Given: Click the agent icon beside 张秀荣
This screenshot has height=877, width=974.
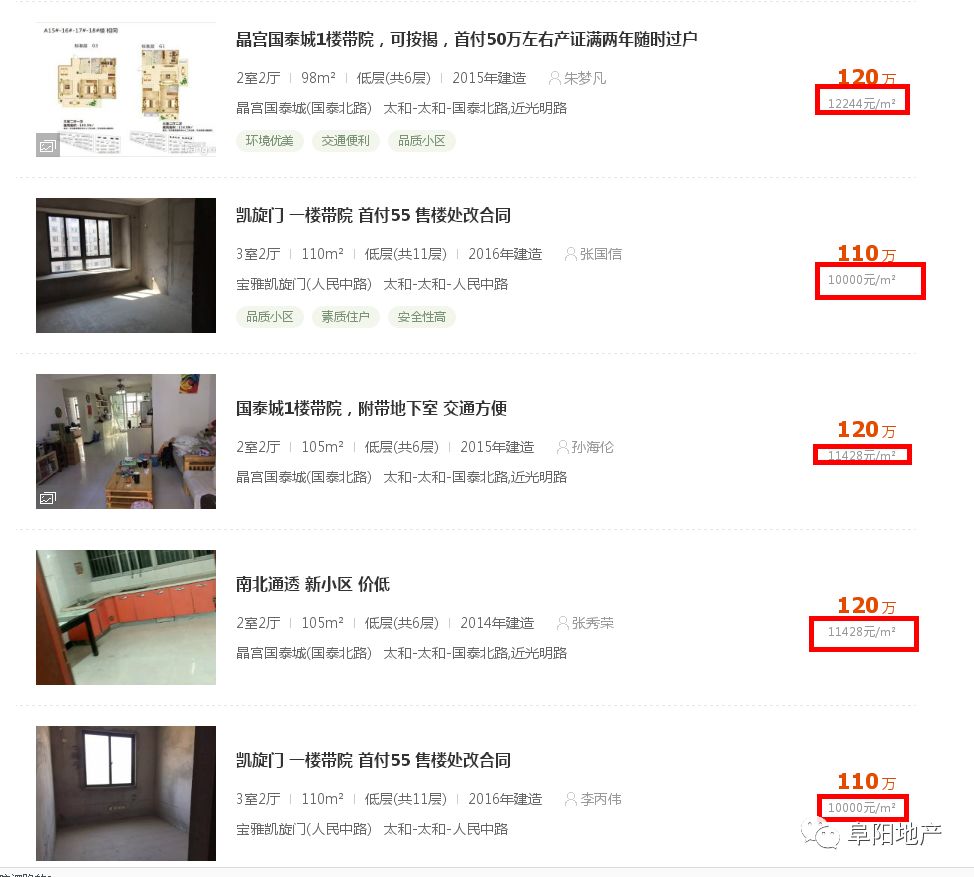Looking at the screenshot, I should [562, 623].
